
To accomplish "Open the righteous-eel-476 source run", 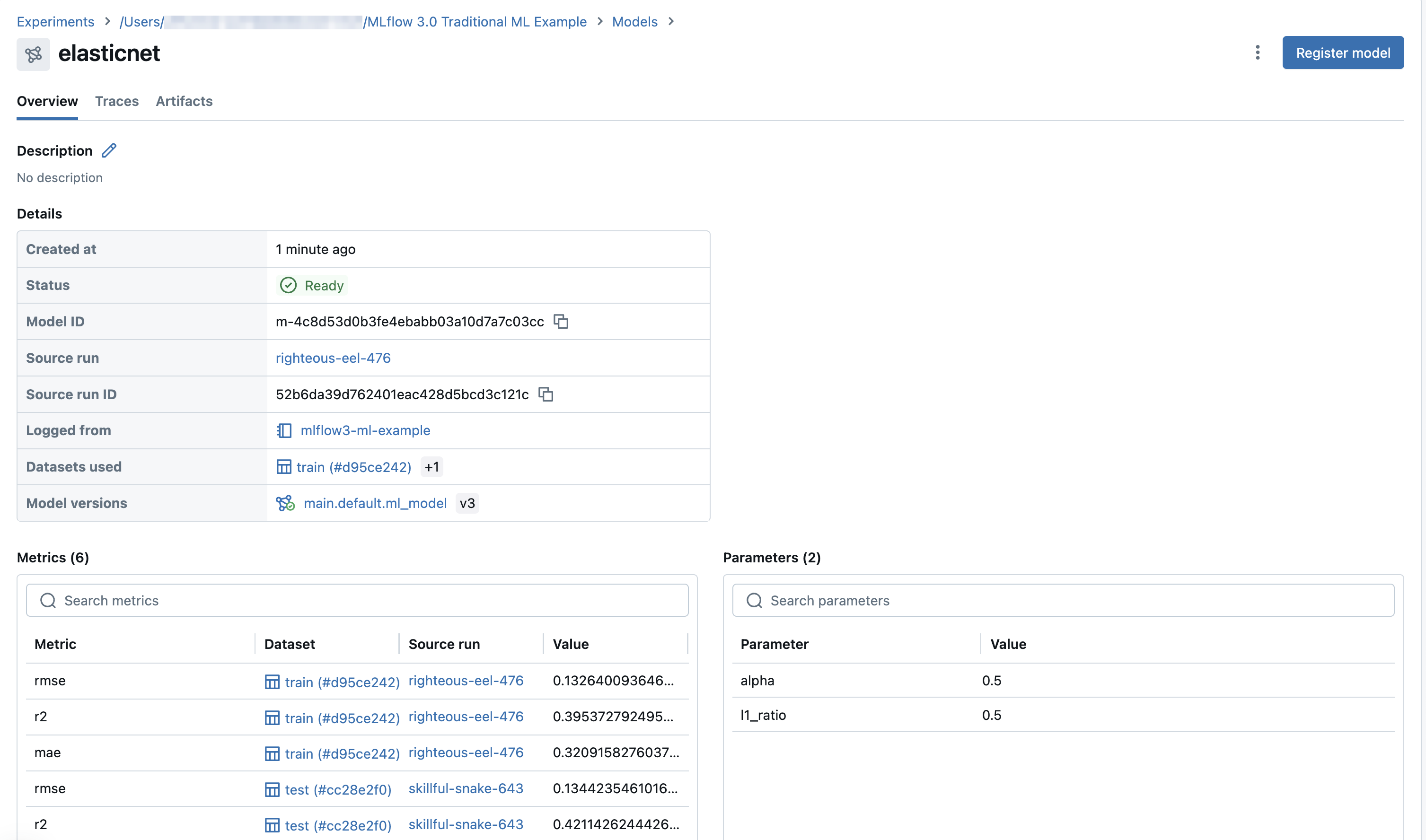I will (x=333, y=358).
